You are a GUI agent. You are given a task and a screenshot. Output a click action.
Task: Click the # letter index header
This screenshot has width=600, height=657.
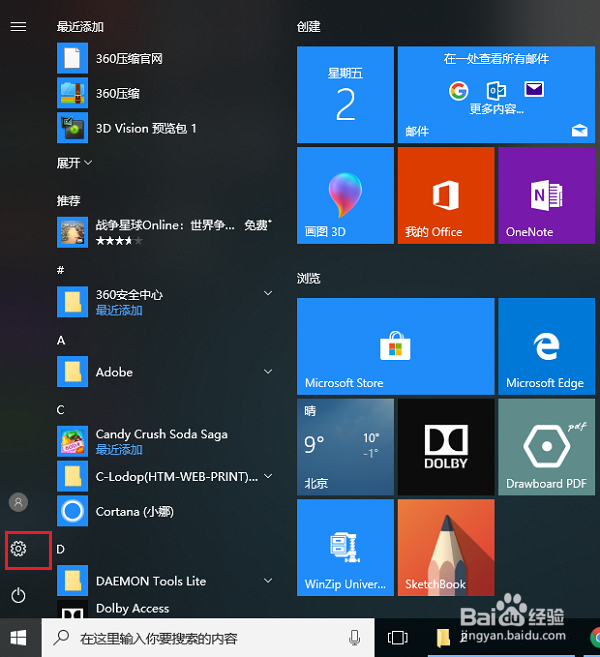(60, 270)
